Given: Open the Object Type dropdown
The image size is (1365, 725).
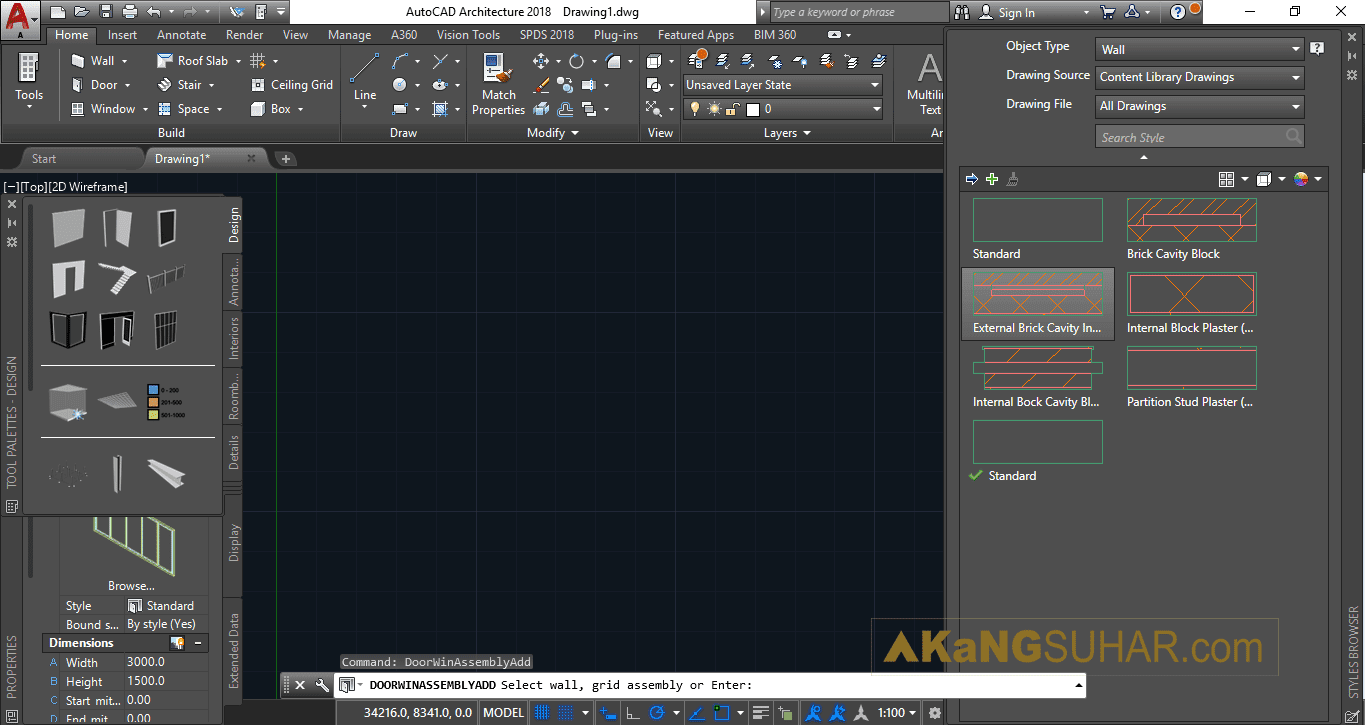Looking at the screenshot, I should point(1200,49).
